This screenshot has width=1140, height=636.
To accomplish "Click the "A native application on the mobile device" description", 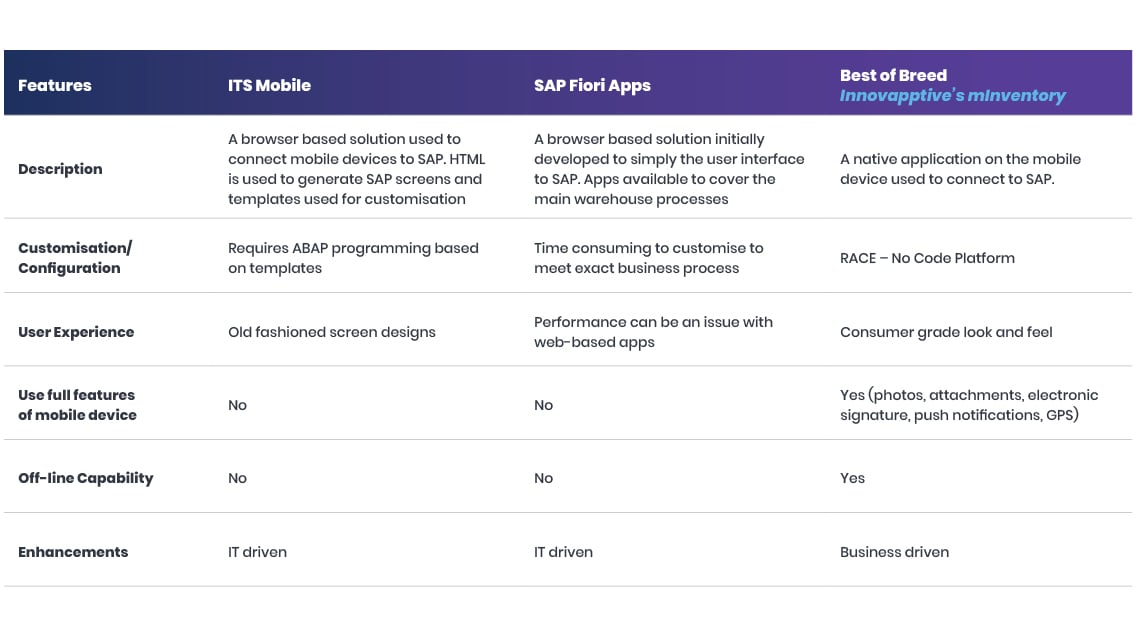I will 960,169.
